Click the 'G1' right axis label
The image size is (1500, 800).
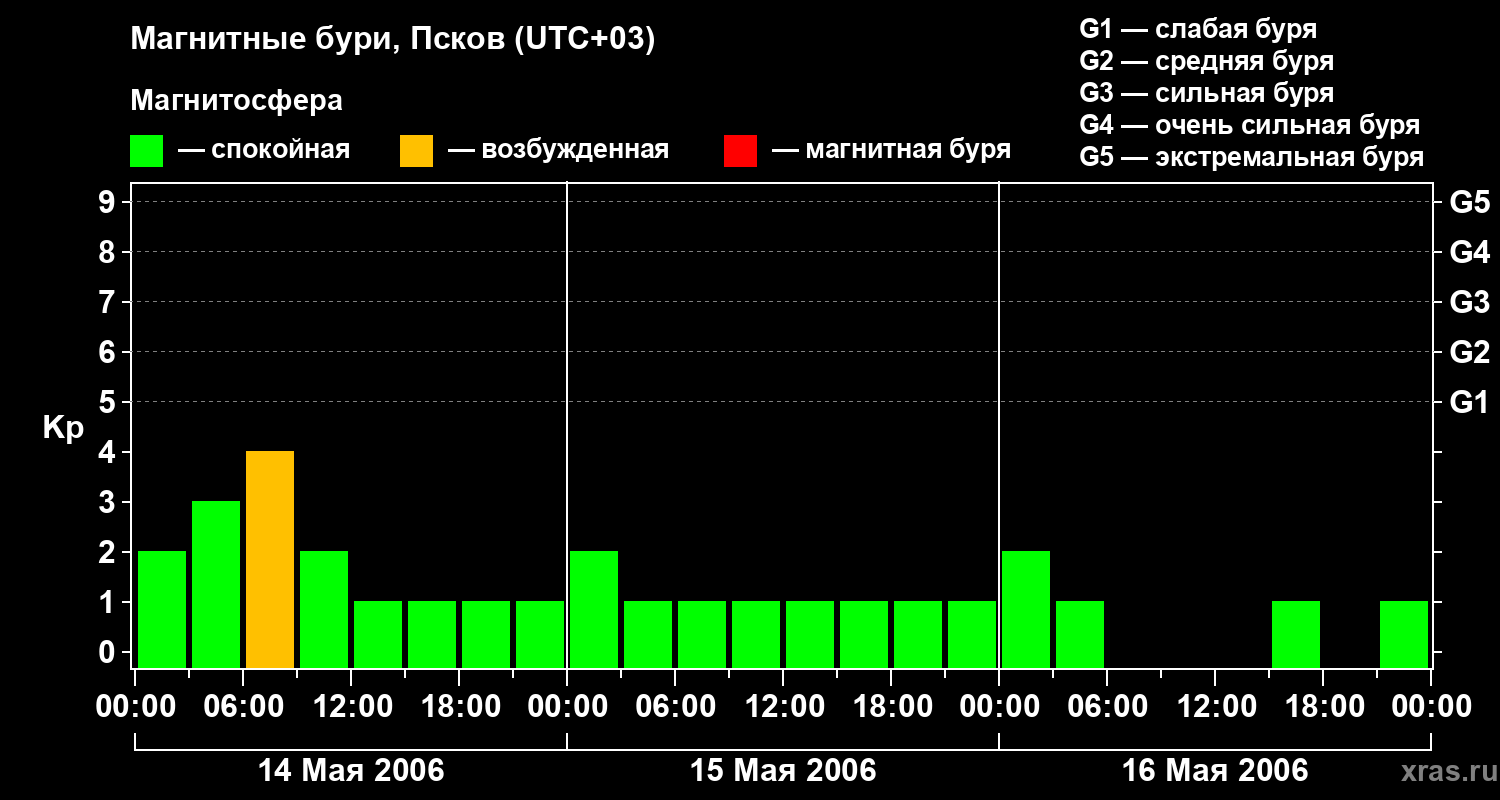[1469, 402]
